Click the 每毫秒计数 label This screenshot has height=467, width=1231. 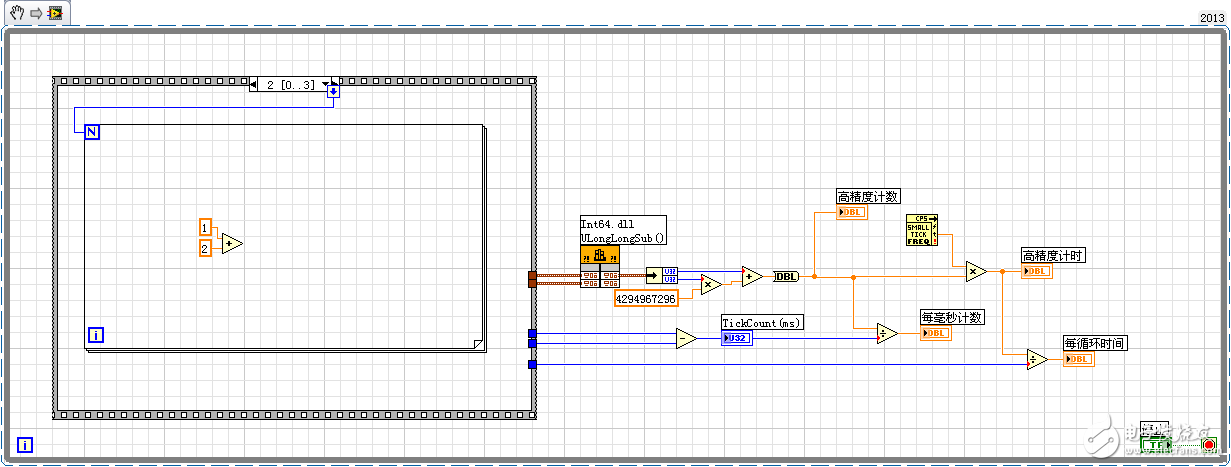point(952,317)
